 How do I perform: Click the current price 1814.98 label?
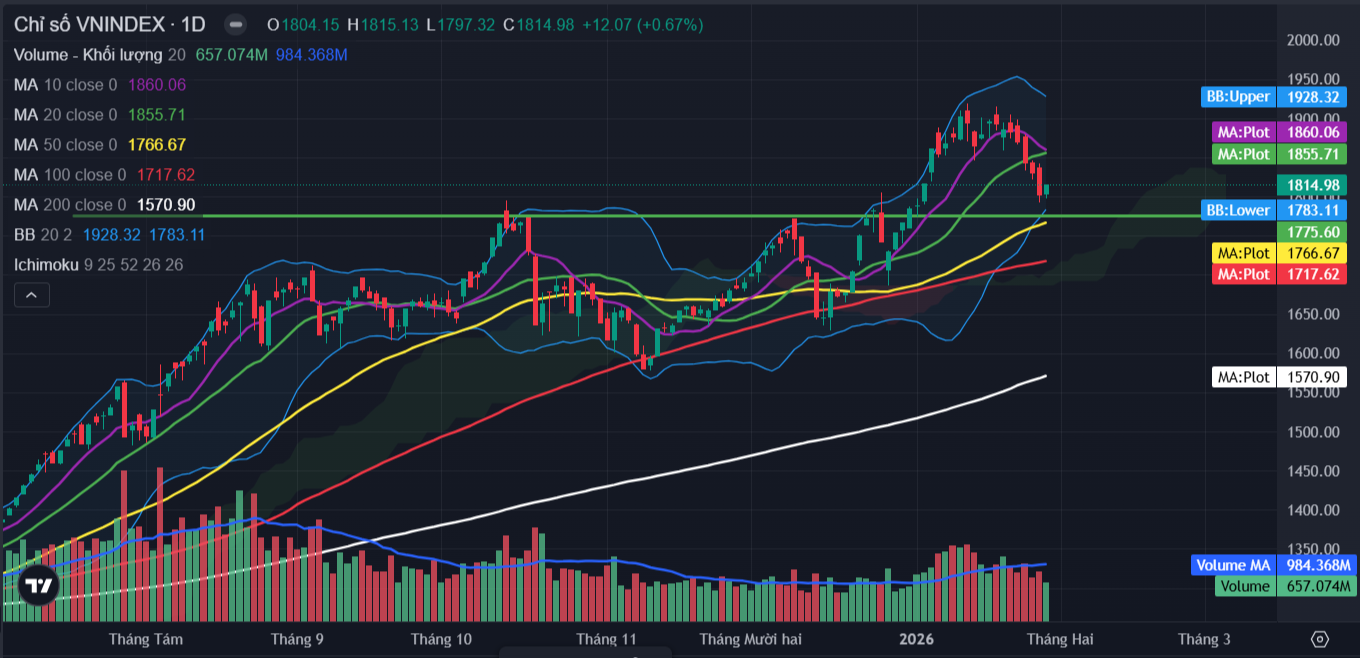pos(1311,185)
